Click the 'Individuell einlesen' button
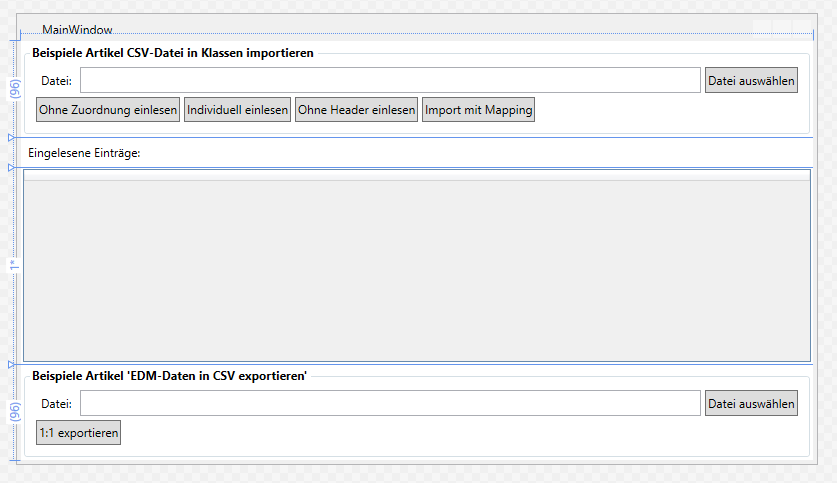Screen dimensions: 837x483 point(237,110)
